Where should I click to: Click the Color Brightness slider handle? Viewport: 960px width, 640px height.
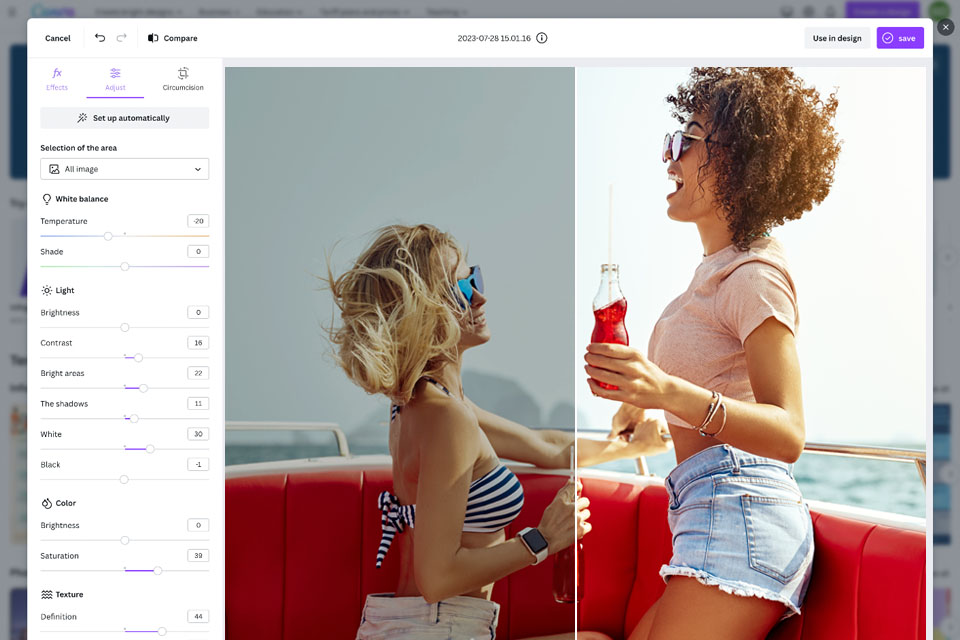coord(125,540)
